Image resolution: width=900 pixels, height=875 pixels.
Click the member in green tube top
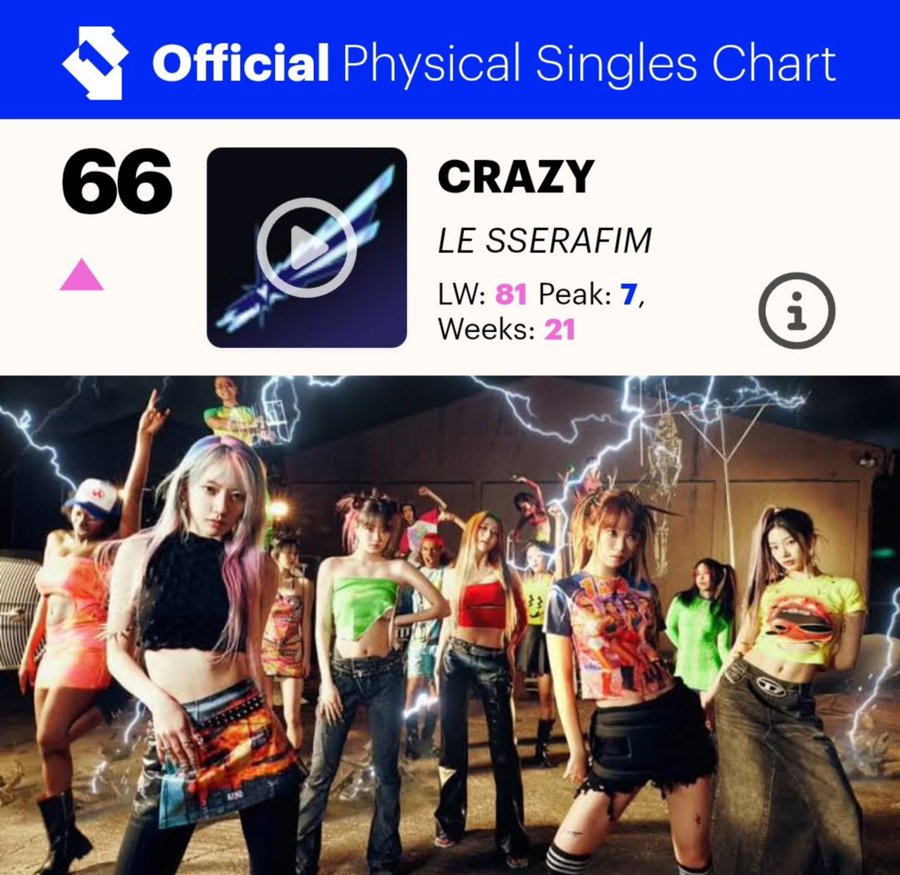coord(362,660)
